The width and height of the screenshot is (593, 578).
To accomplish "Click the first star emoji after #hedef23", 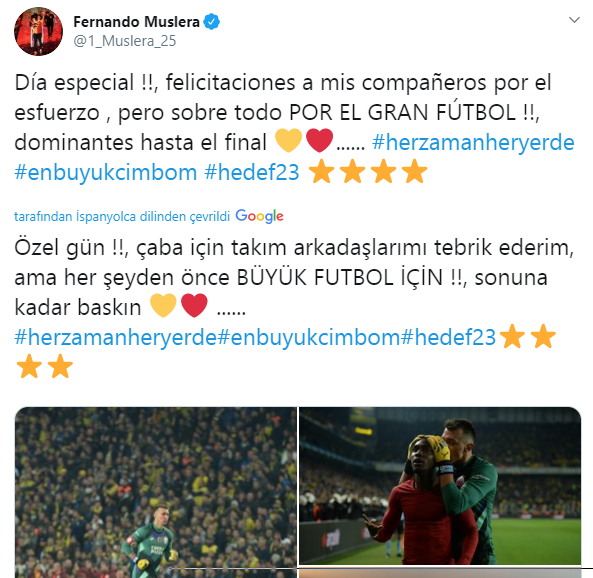I will coord(322,171).
